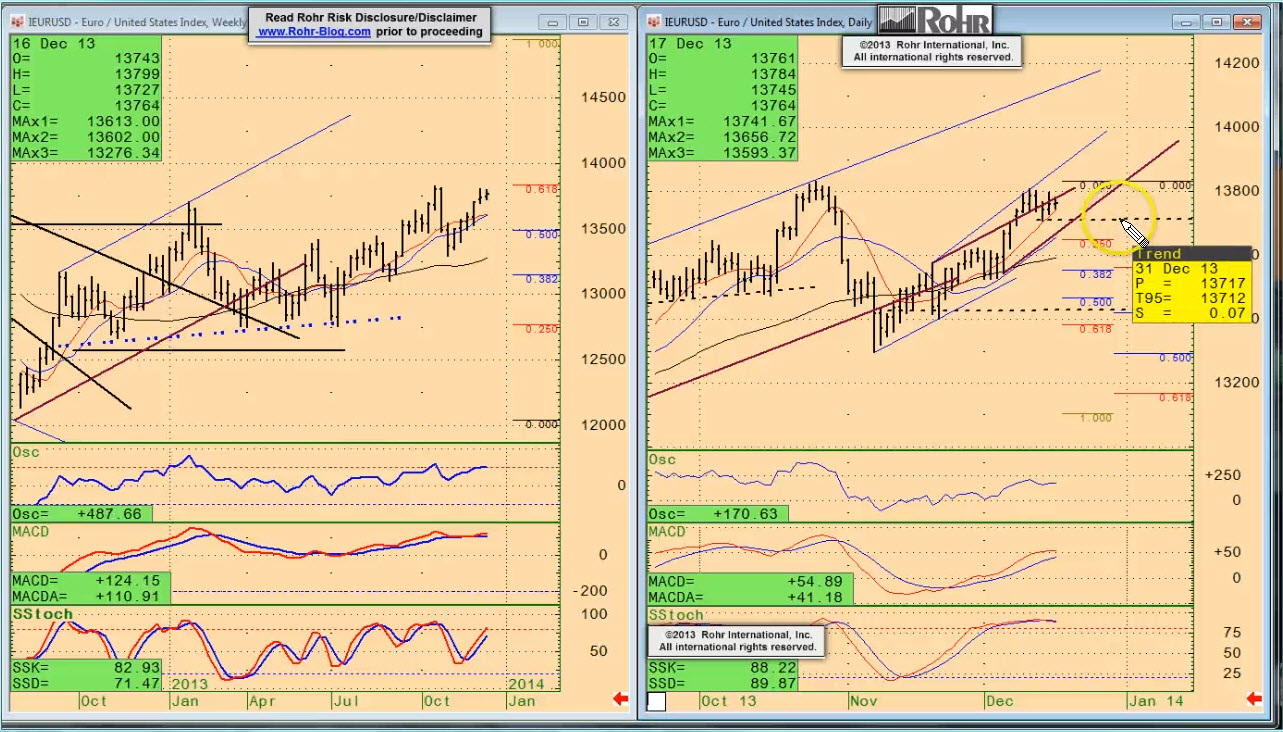The height and width of the screenshot is (732, 1283).
Task: Click the daily chart window app icon
Action: click(652, 21)
